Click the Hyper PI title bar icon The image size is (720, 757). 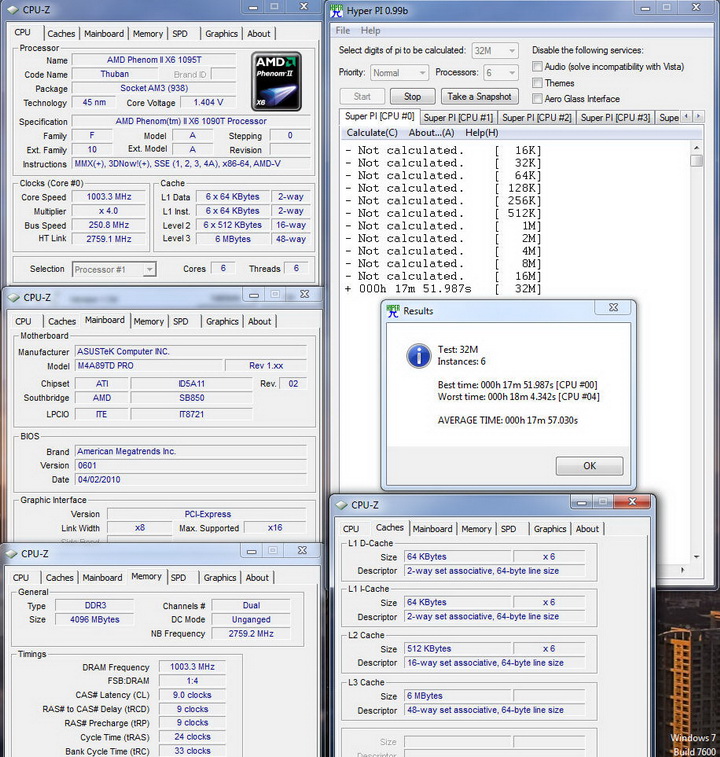336,10
